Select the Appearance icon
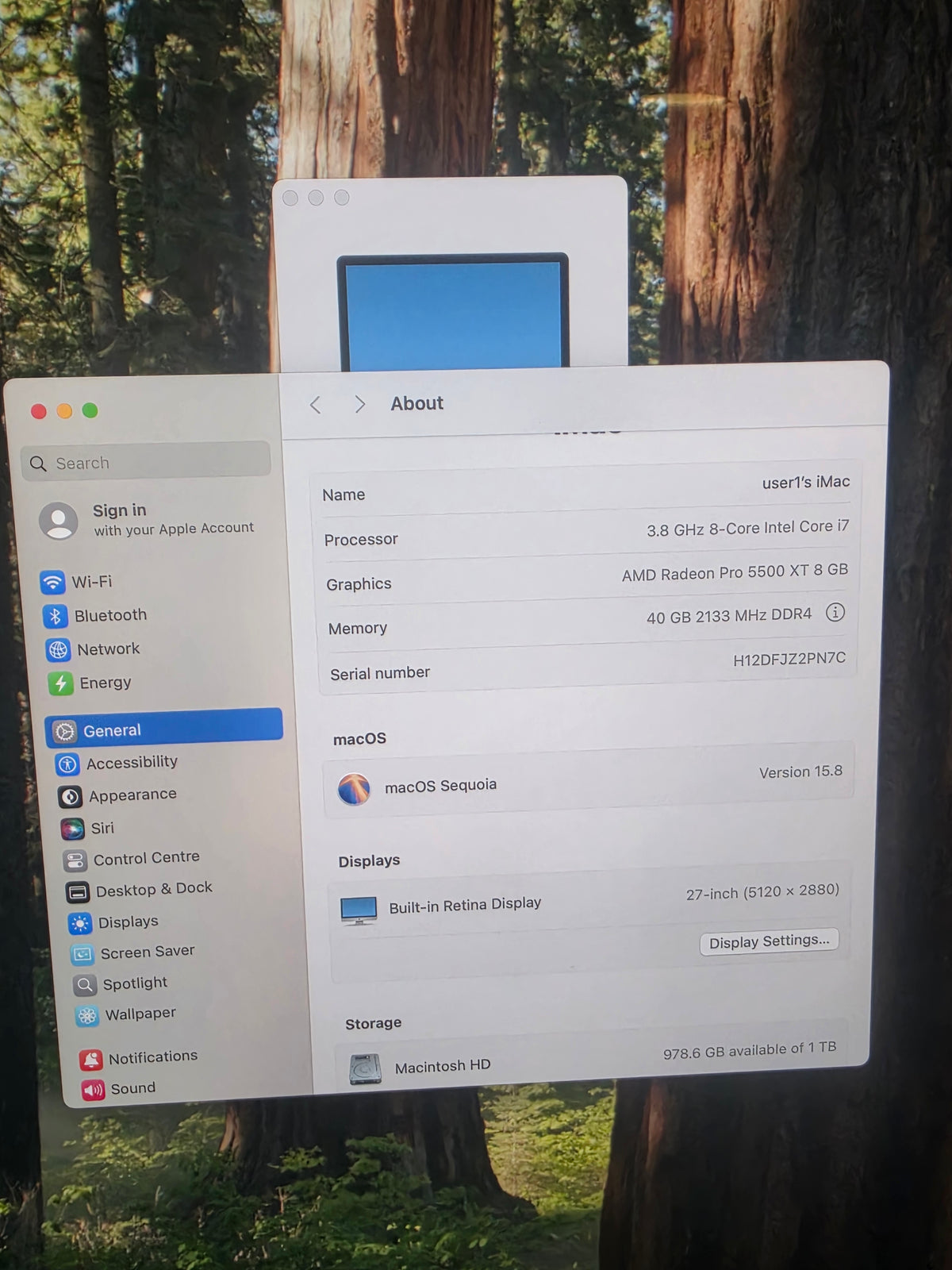952x1270 pixels. click(70, 797)
